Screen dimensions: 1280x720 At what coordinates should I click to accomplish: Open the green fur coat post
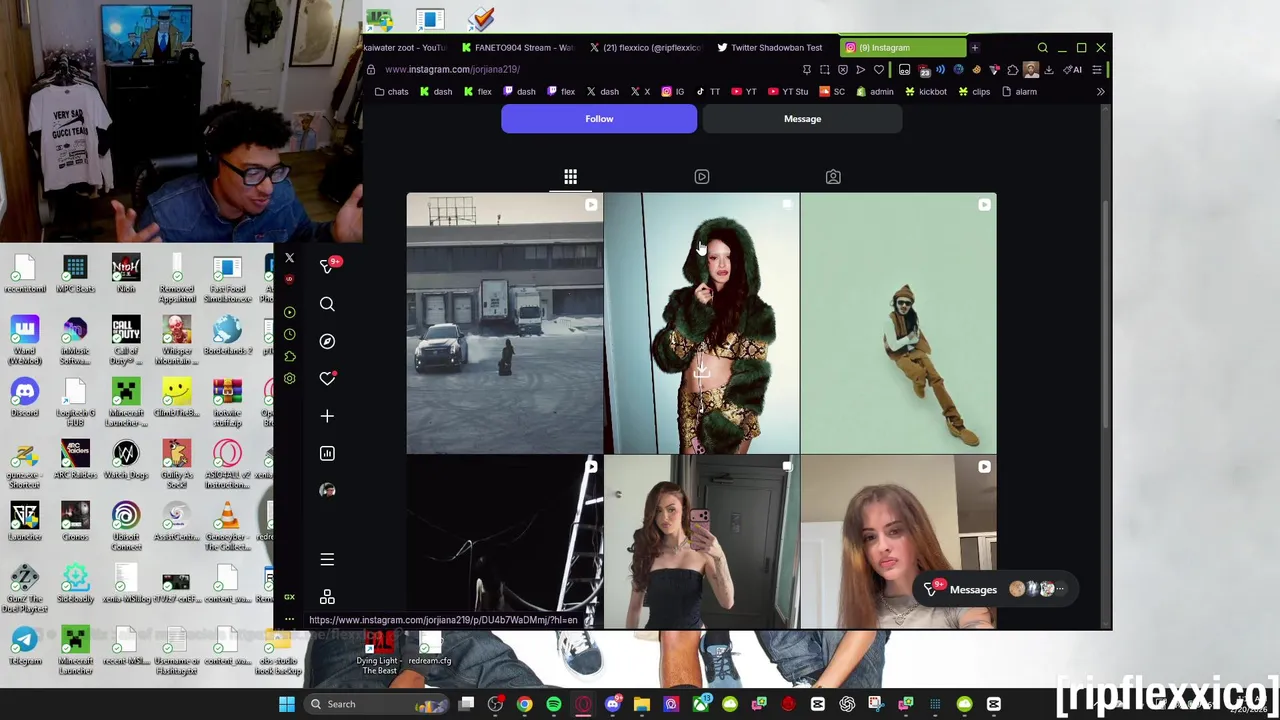click(701, 324)
